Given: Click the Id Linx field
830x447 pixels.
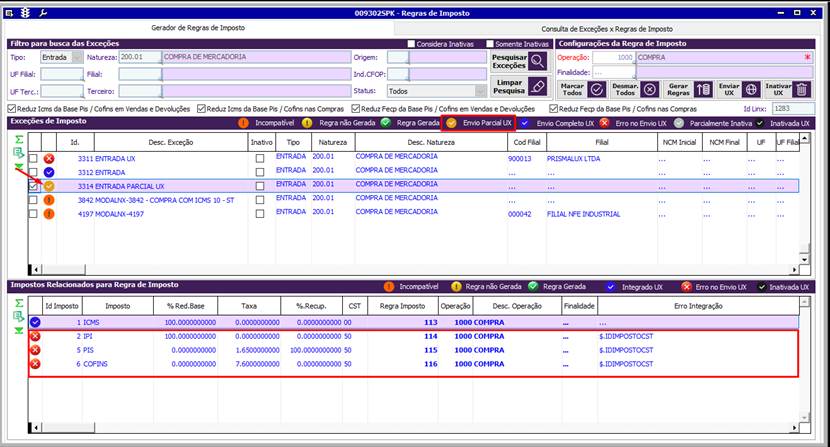Looking at the screenshot, I should point(793,109).
